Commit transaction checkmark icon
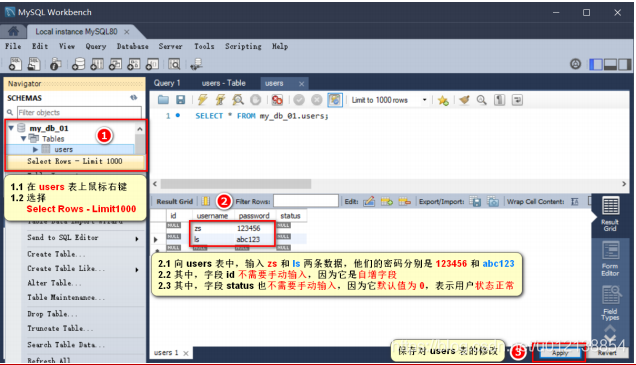Screen dimensions: 636x365 click(299, 100)
